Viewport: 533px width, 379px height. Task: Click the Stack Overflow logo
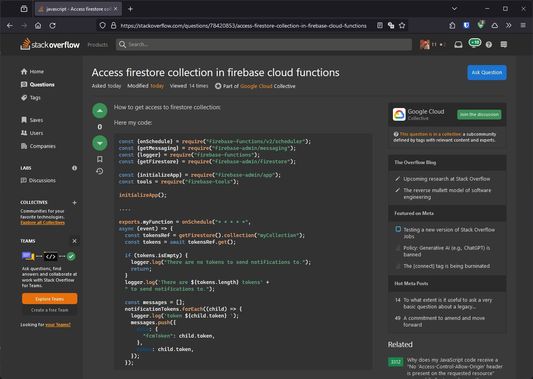pos(50,44)
